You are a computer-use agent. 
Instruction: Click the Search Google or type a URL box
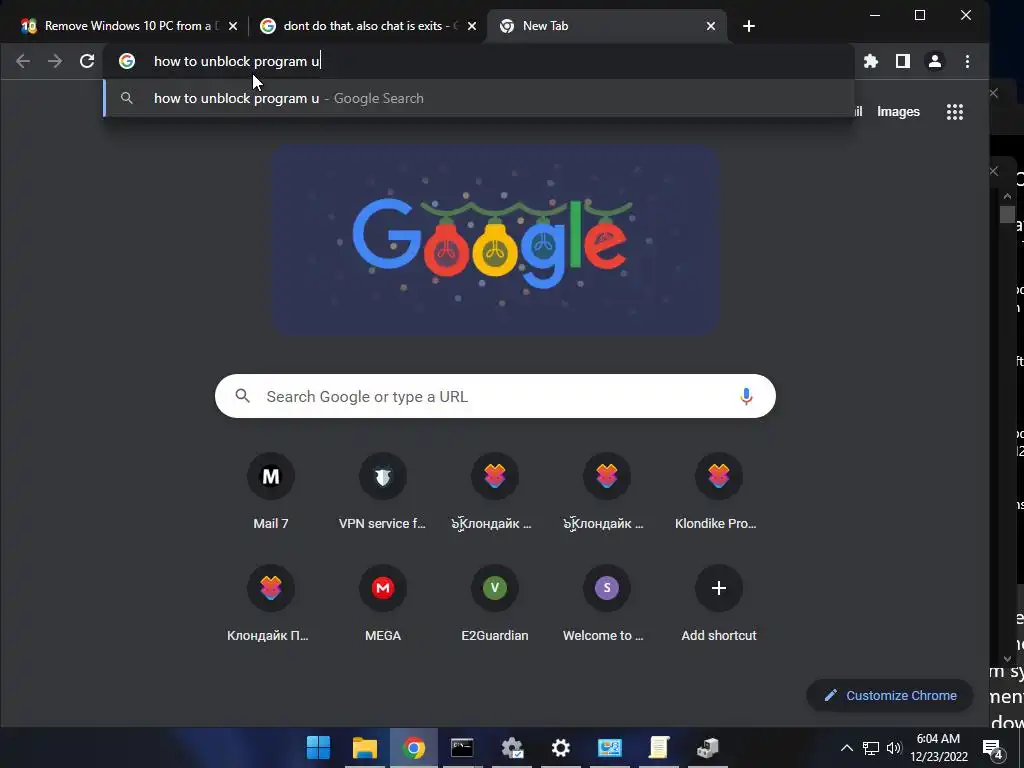pos(495,396)
